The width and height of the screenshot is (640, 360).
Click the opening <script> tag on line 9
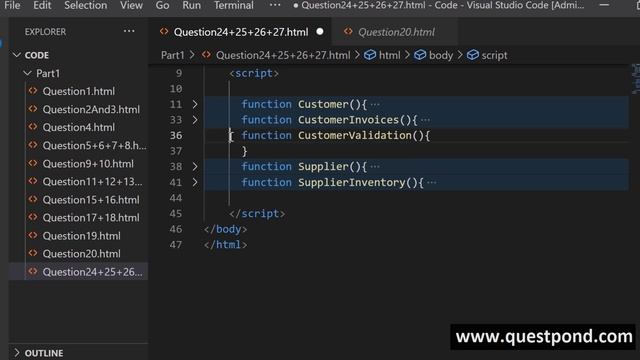[254, 73]
